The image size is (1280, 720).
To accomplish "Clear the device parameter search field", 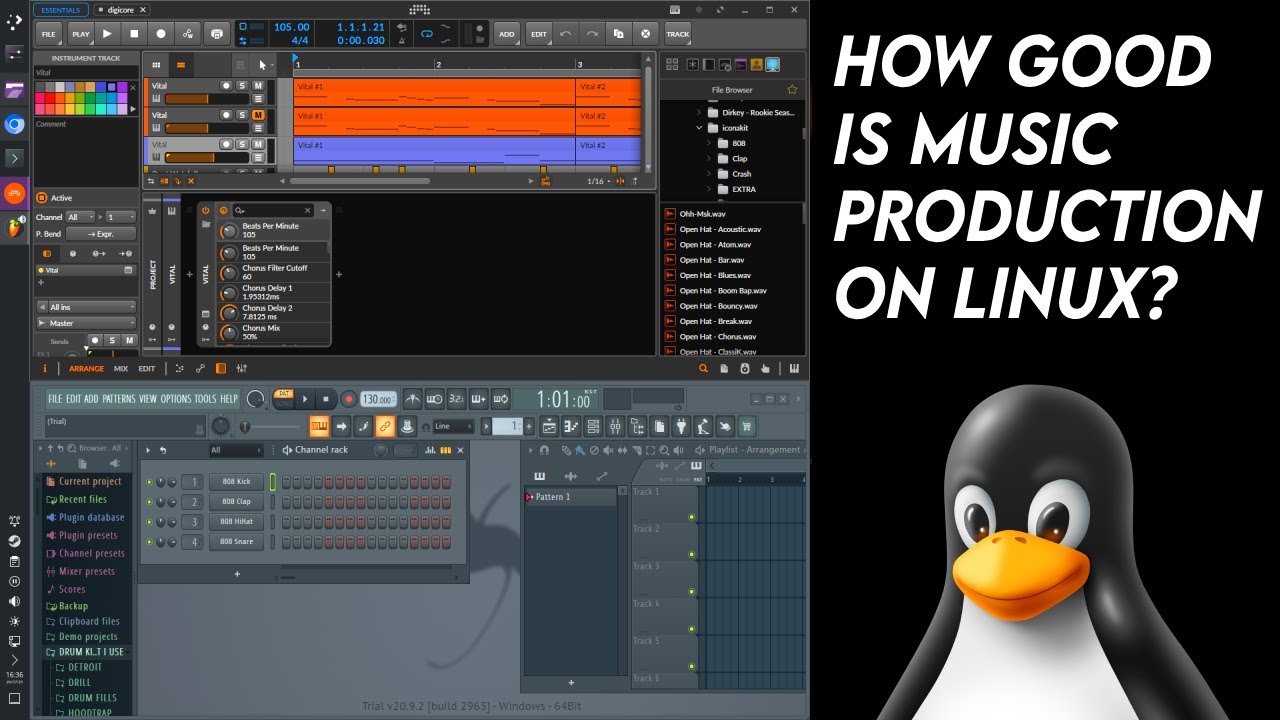I will (x=308, y=210).
